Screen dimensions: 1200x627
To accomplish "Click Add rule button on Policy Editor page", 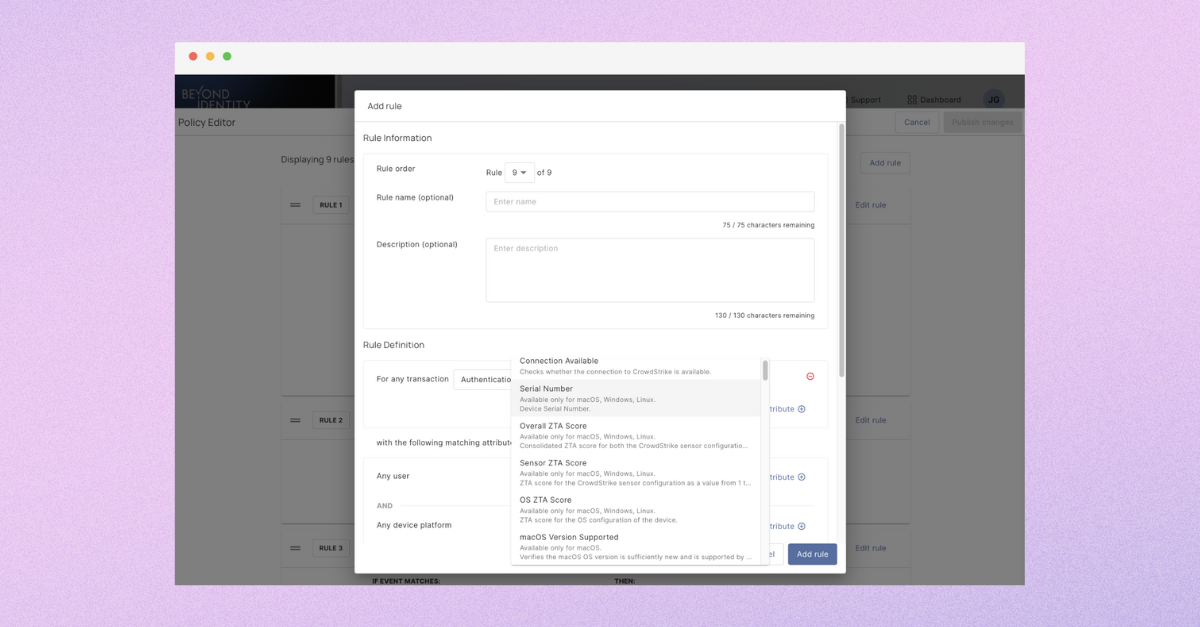I will pyautogui.click(x=885, y=163).
